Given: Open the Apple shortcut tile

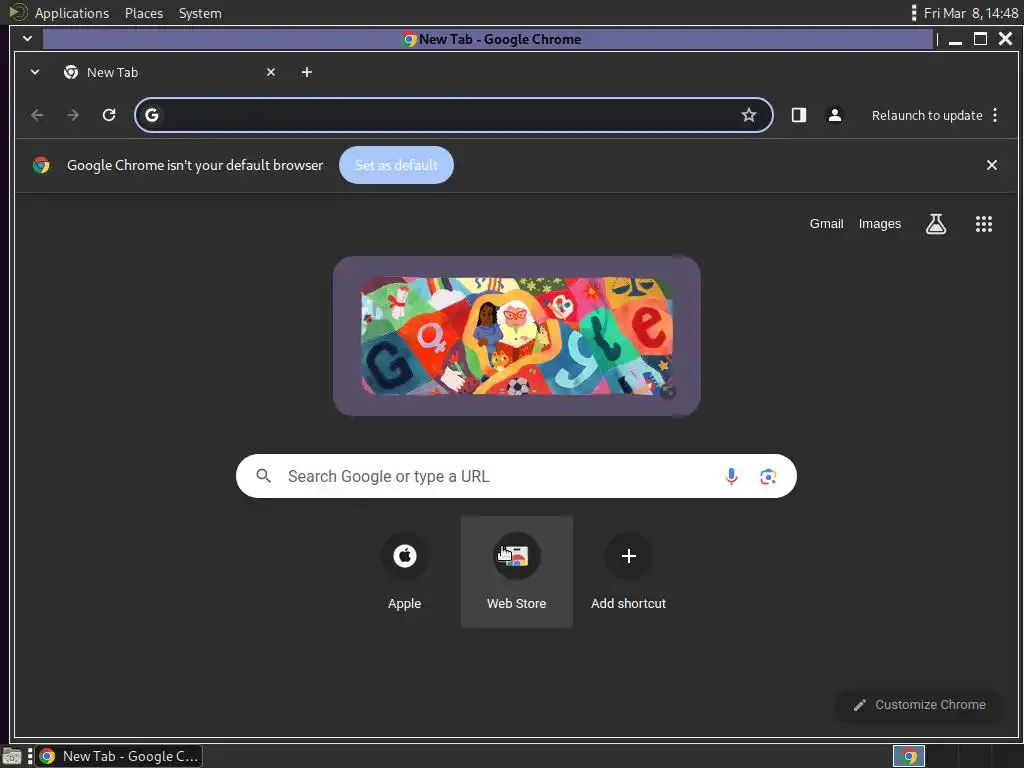Looking at the screenshot, I should 404,572.
